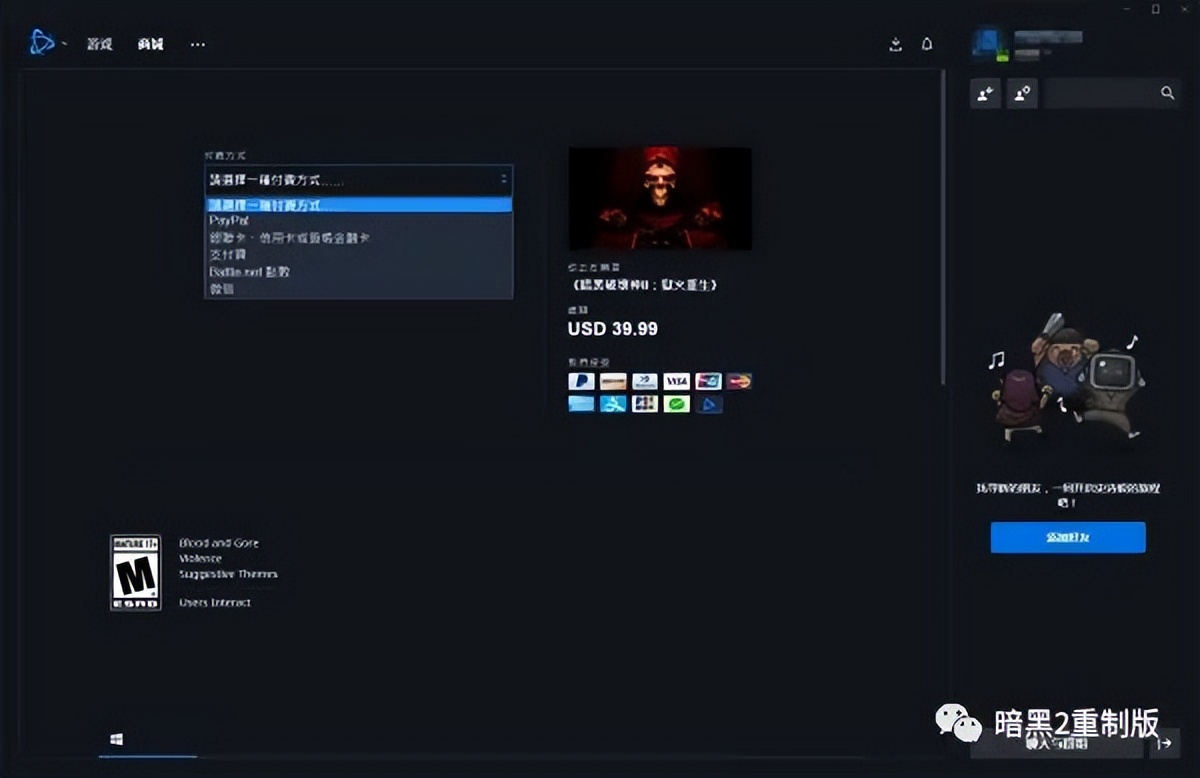Click the add friend icon button
1200x778 pixels.
pyautogui.click(x=985, y=93)
